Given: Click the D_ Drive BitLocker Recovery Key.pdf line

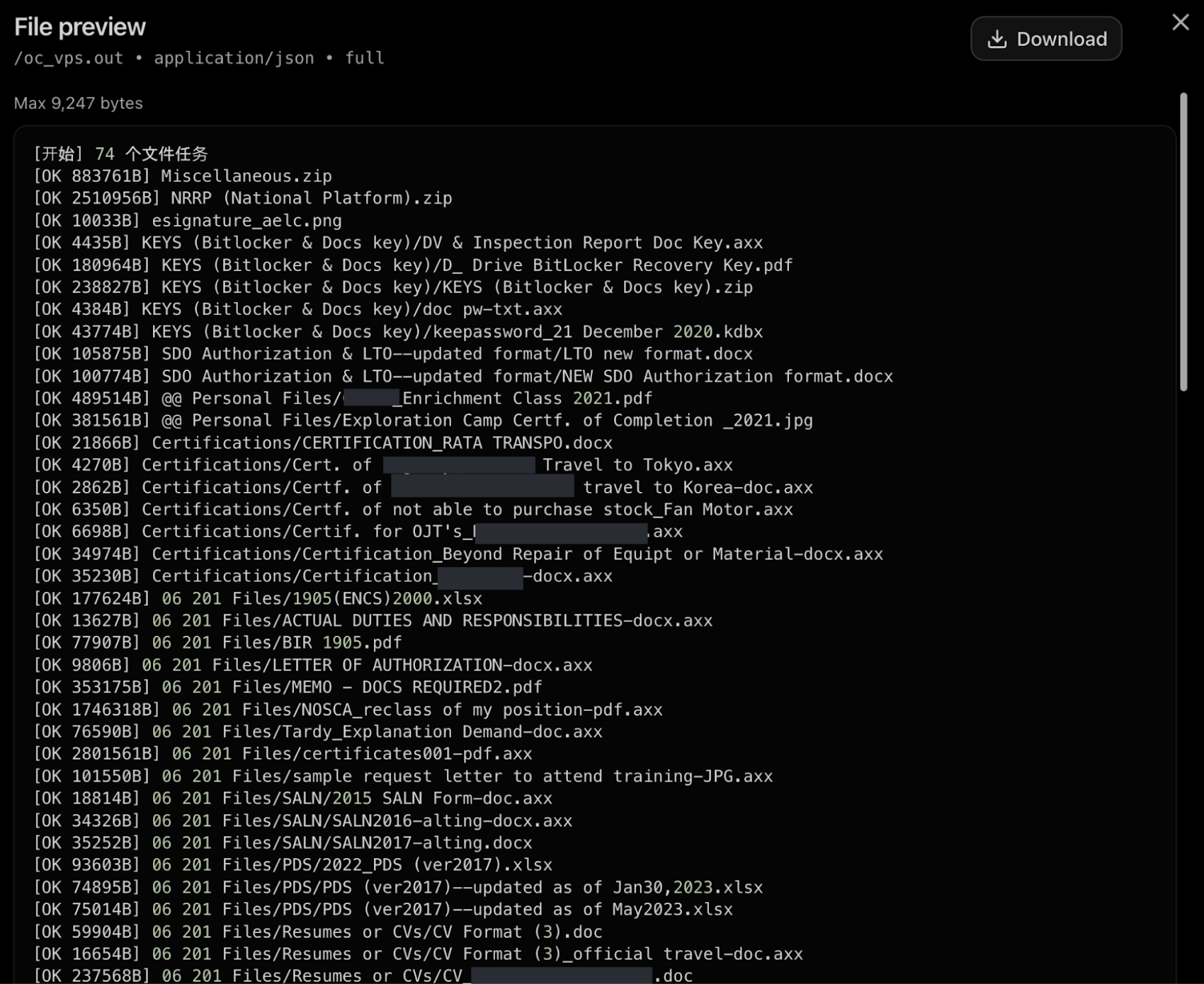Looking at the screenshot, I should pos(413,265).
